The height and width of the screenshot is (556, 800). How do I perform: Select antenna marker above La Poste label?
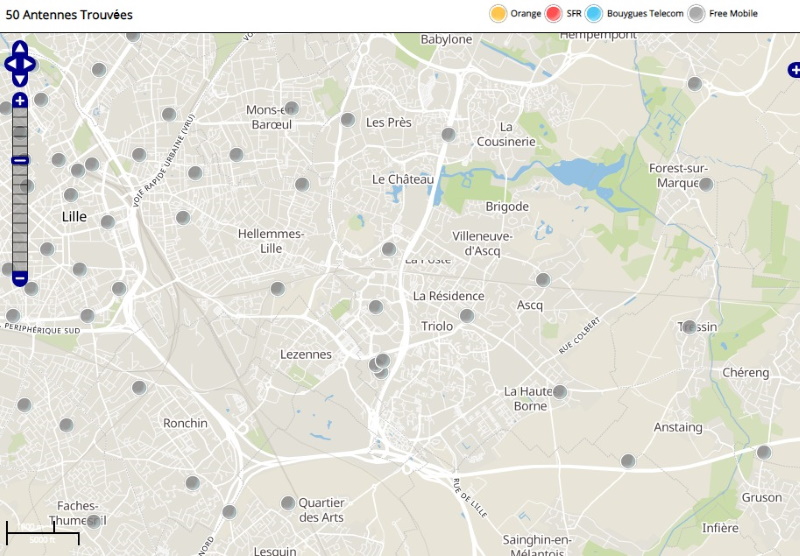point(389,249)
